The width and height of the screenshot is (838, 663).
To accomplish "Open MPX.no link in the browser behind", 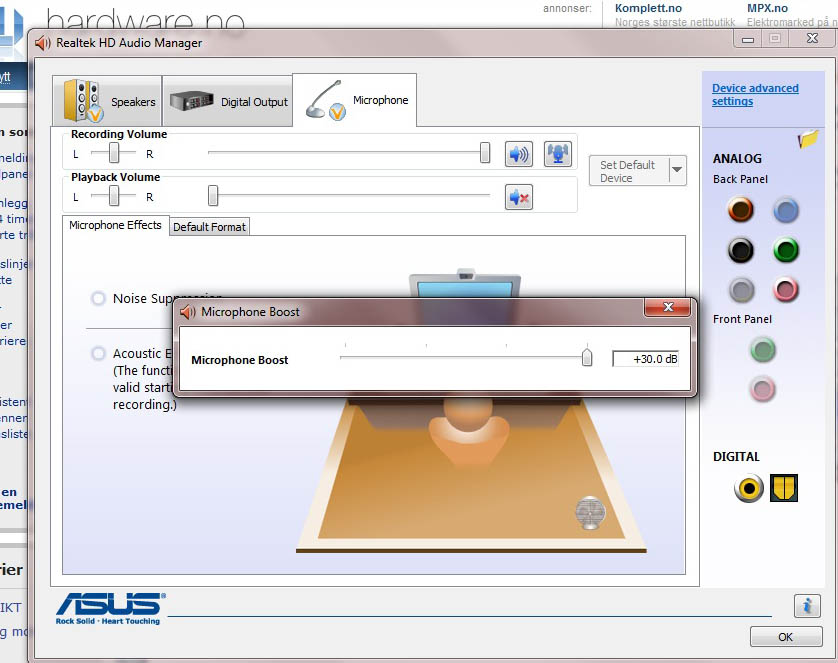I will [767, 8].
